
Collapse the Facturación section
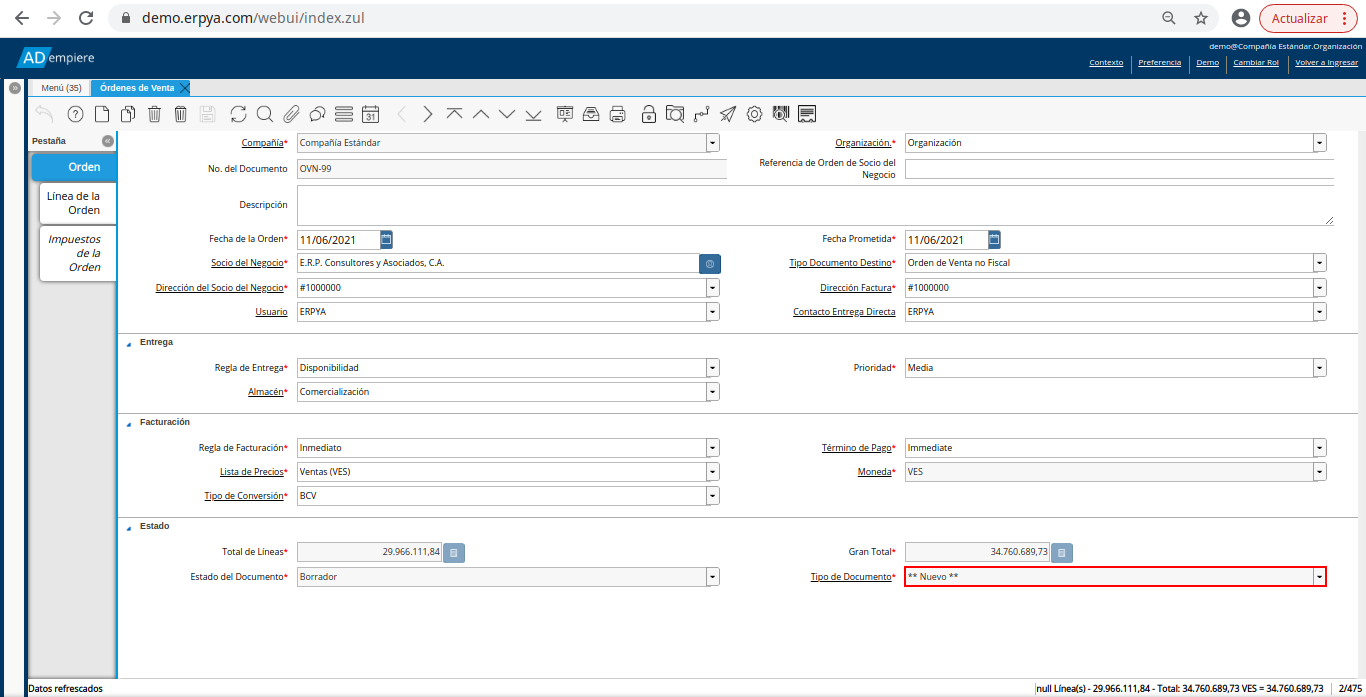(x=128, y=423)
